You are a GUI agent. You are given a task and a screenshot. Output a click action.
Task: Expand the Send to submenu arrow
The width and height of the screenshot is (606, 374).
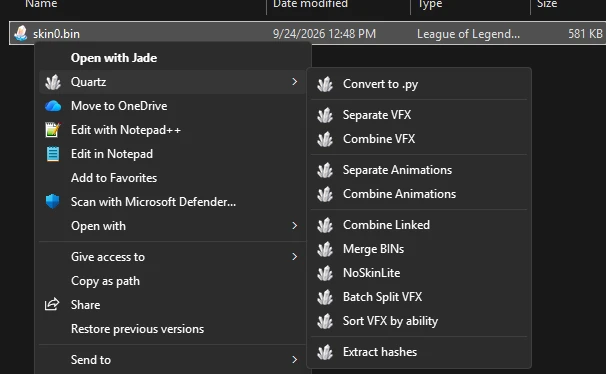pyautogui.click(x=294, y=360)
